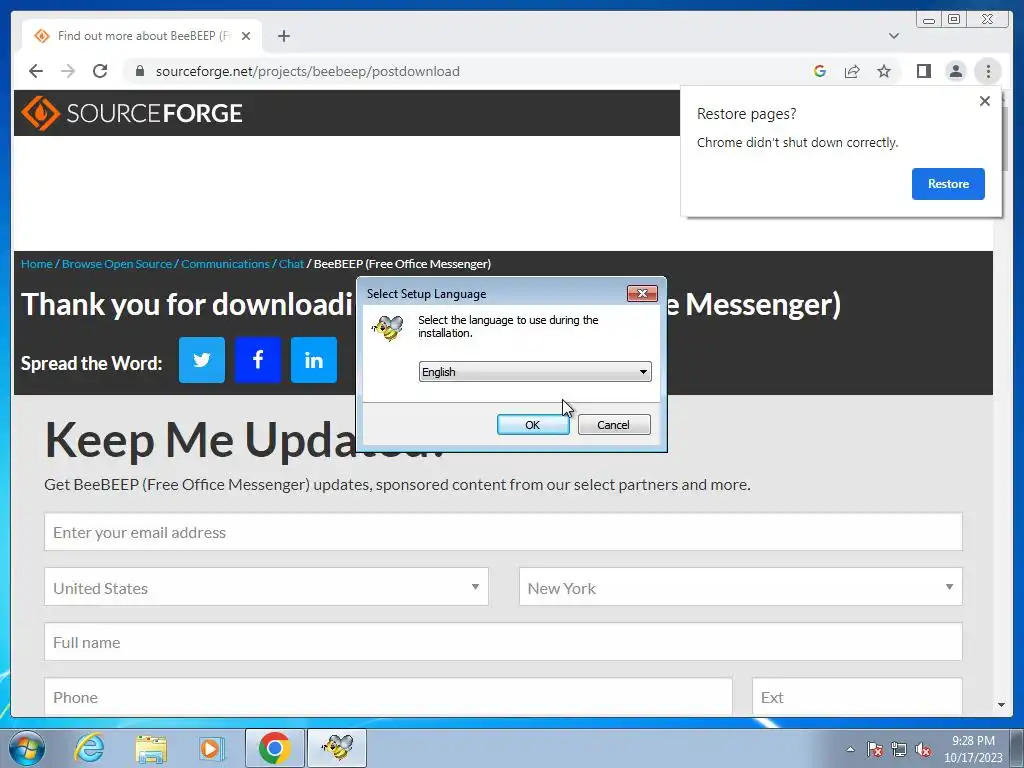1024x768 pixels.
Task: Select the 'Find out more about BeeBEEP' tab
Action: coord(142,36)
